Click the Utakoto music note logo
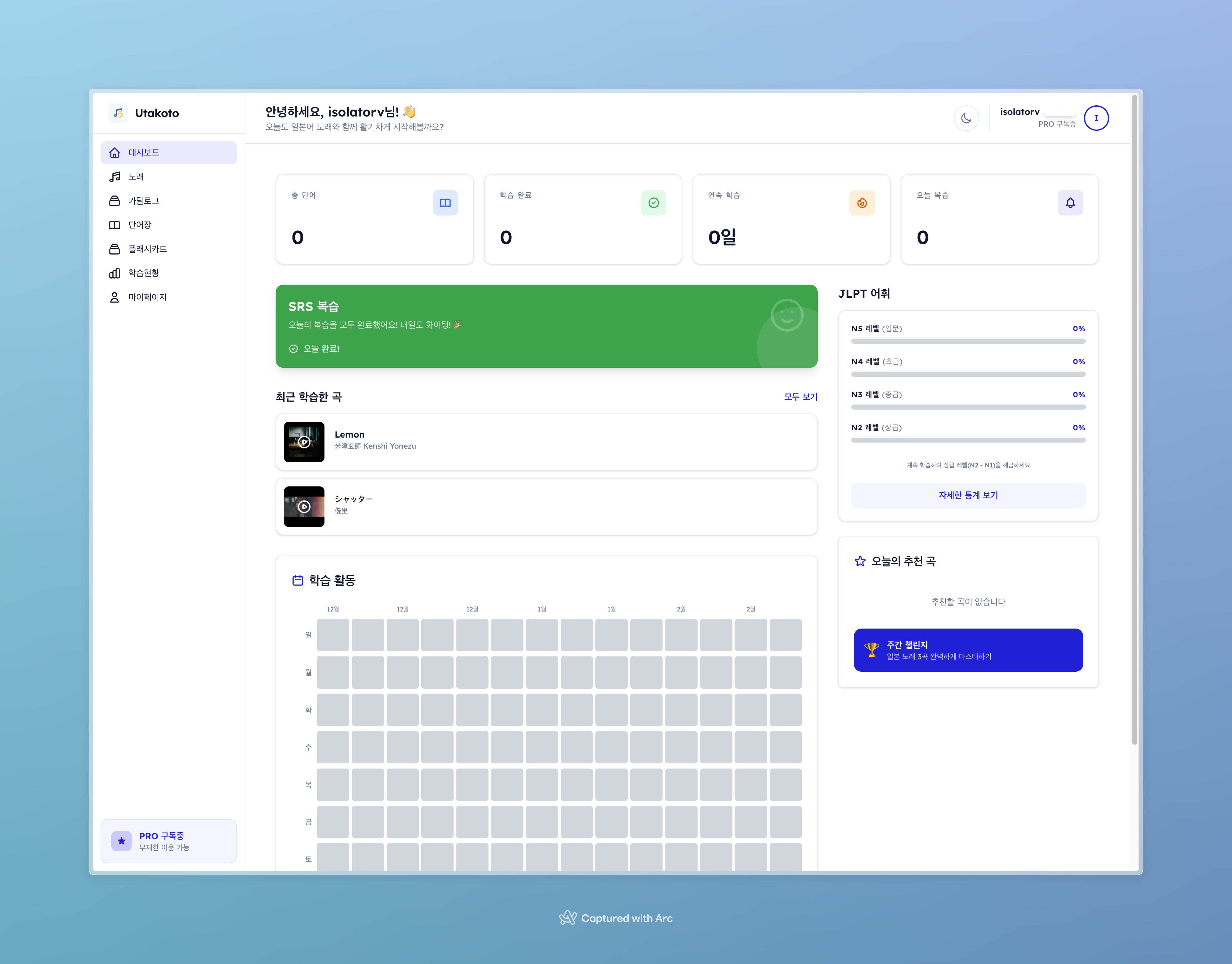Image resolution: width=1232 pixels, height=964 pixels. point(118,113)
